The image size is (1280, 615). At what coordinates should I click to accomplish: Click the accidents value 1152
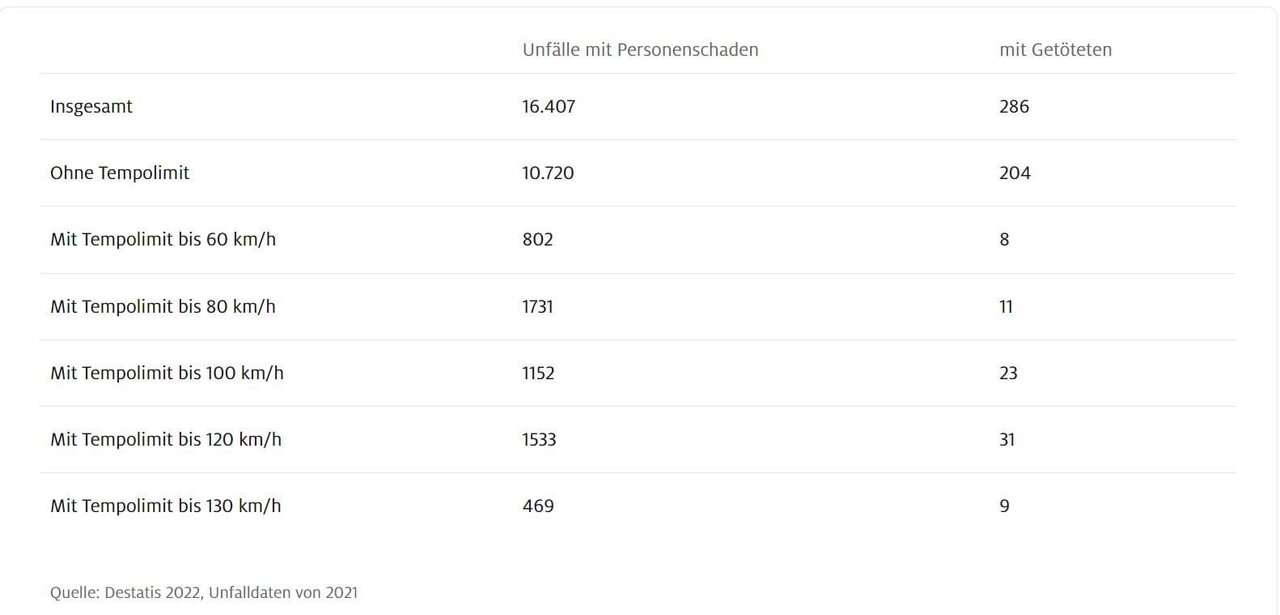click(x=538, y=373)
